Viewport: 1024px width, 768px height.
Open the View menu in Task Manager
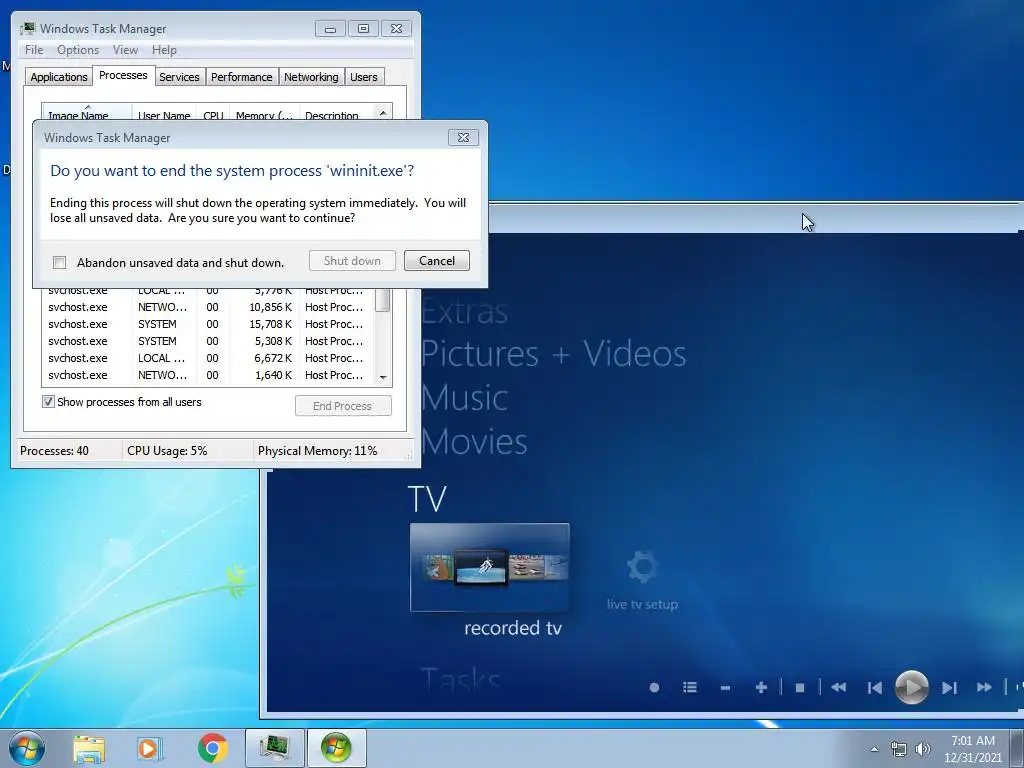point(125,50)
